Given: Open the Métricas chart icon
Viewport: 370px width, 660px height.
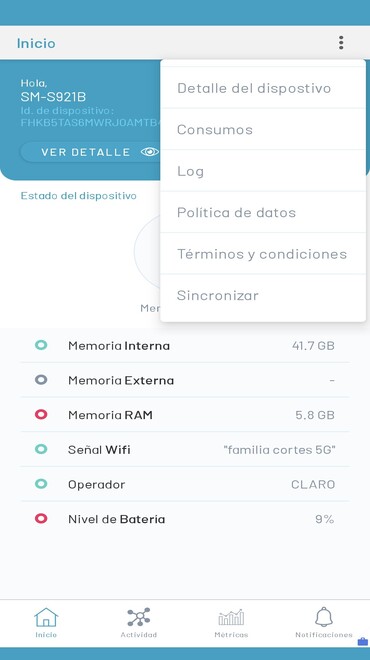Looking at the screenshot, I should (x=231, y=617).
